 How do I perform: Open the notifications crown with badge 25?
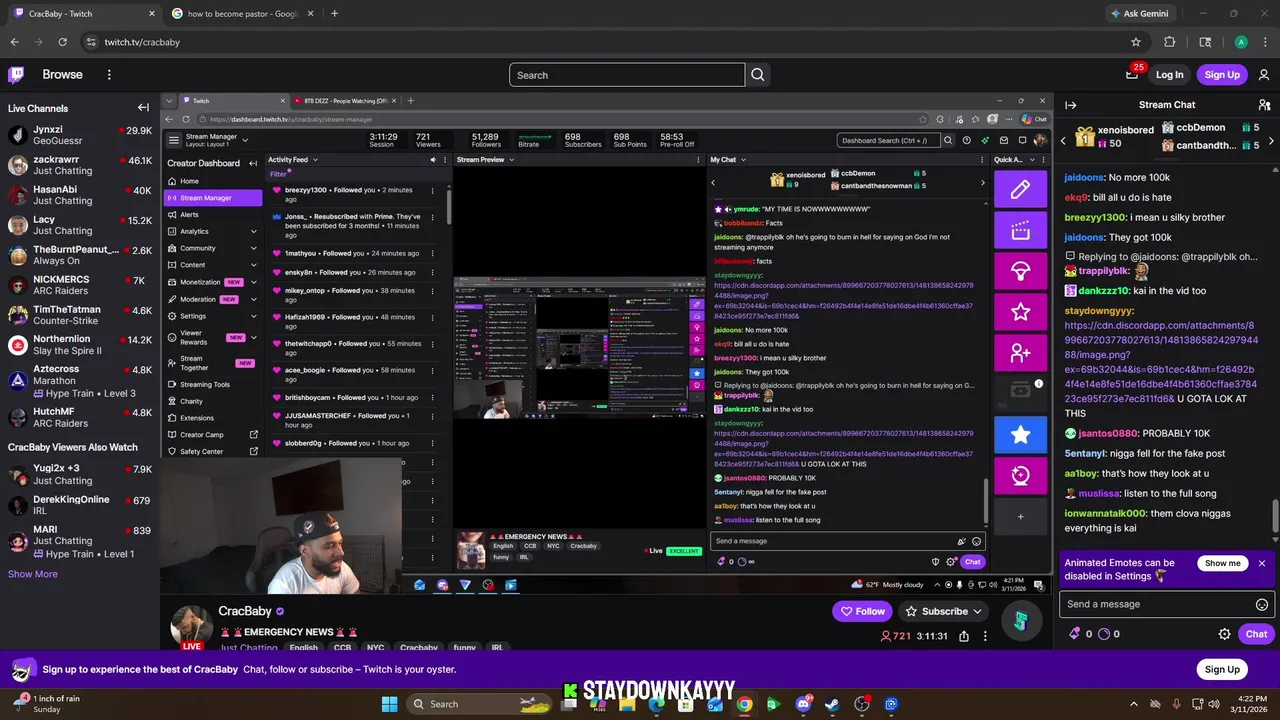1132,74
